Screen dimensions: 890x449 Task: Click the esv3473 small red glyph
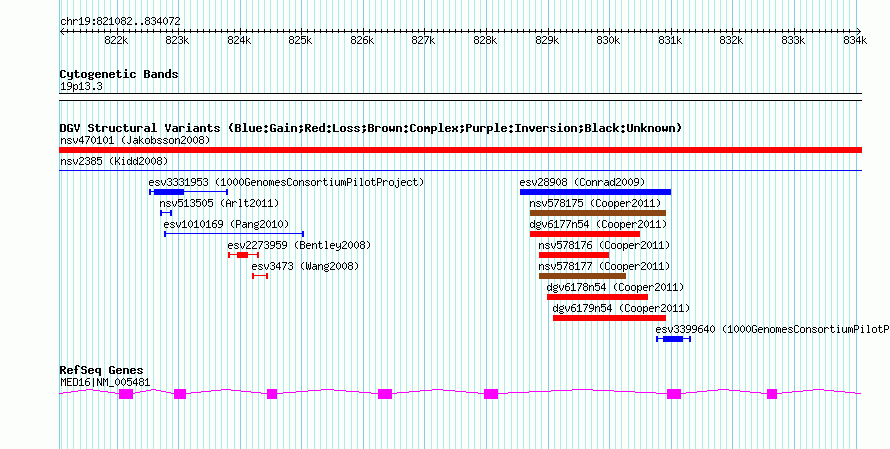[260, 276]
